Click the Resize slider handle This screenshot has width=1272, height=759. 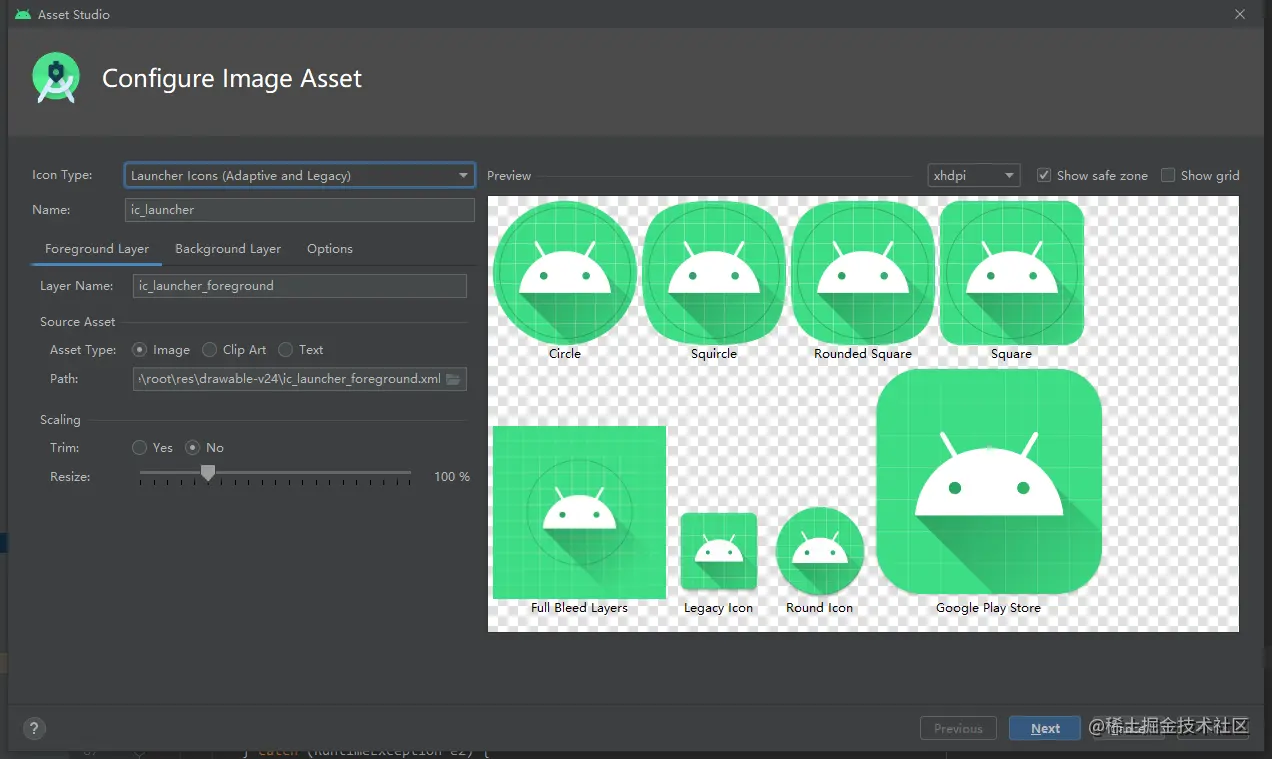coord(208,473)
